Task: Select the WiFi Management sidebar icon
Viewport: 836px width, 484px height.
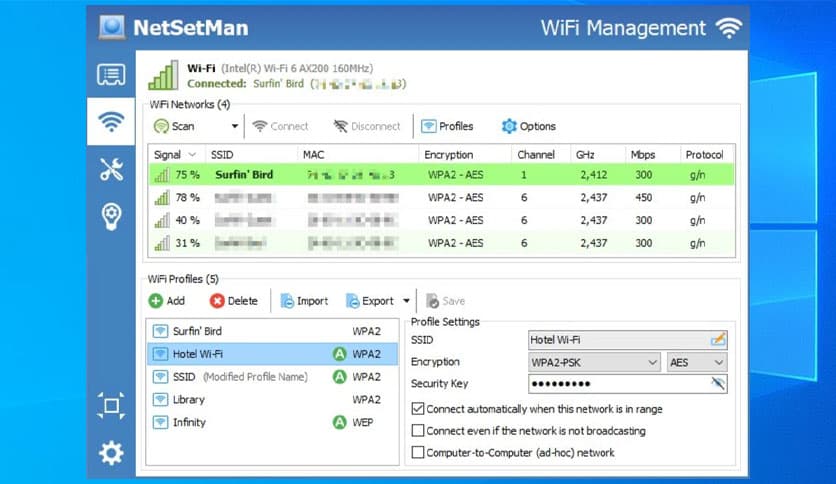Action: [x=111, y=122]
